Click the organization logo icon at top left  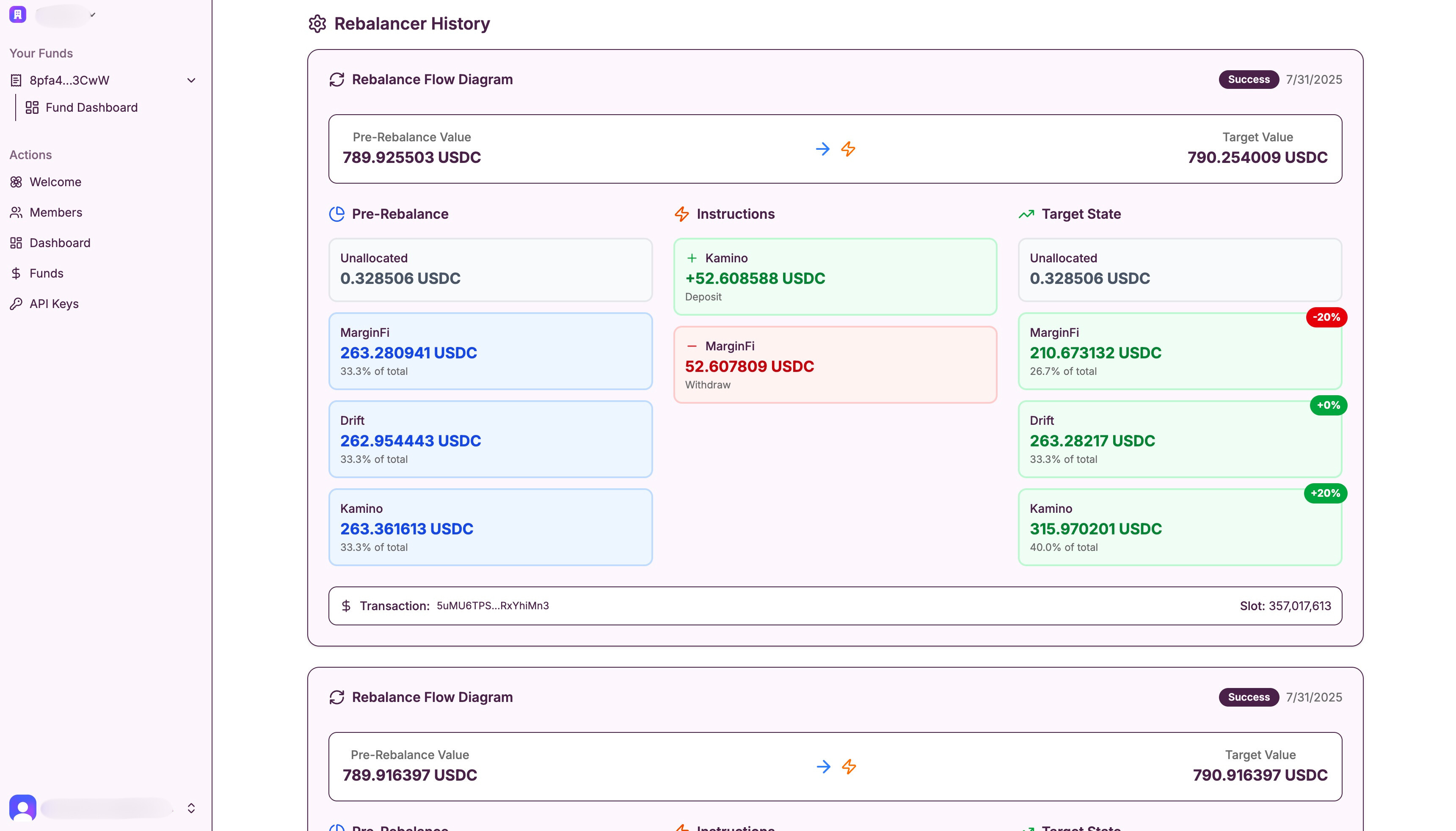[18, 14]
